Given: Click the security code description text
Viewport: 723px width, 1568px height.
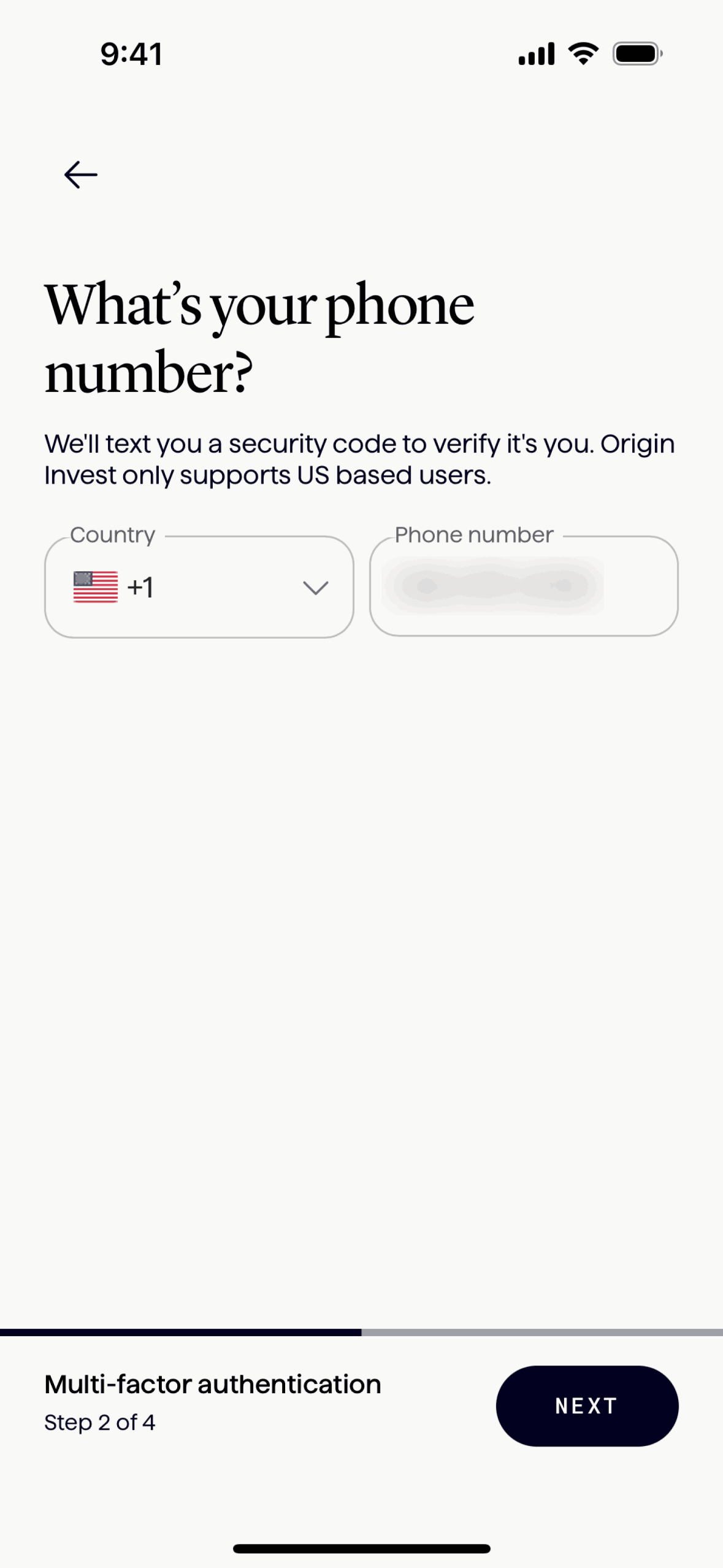Looking at the screenshot, I should (x=359, y=459).
